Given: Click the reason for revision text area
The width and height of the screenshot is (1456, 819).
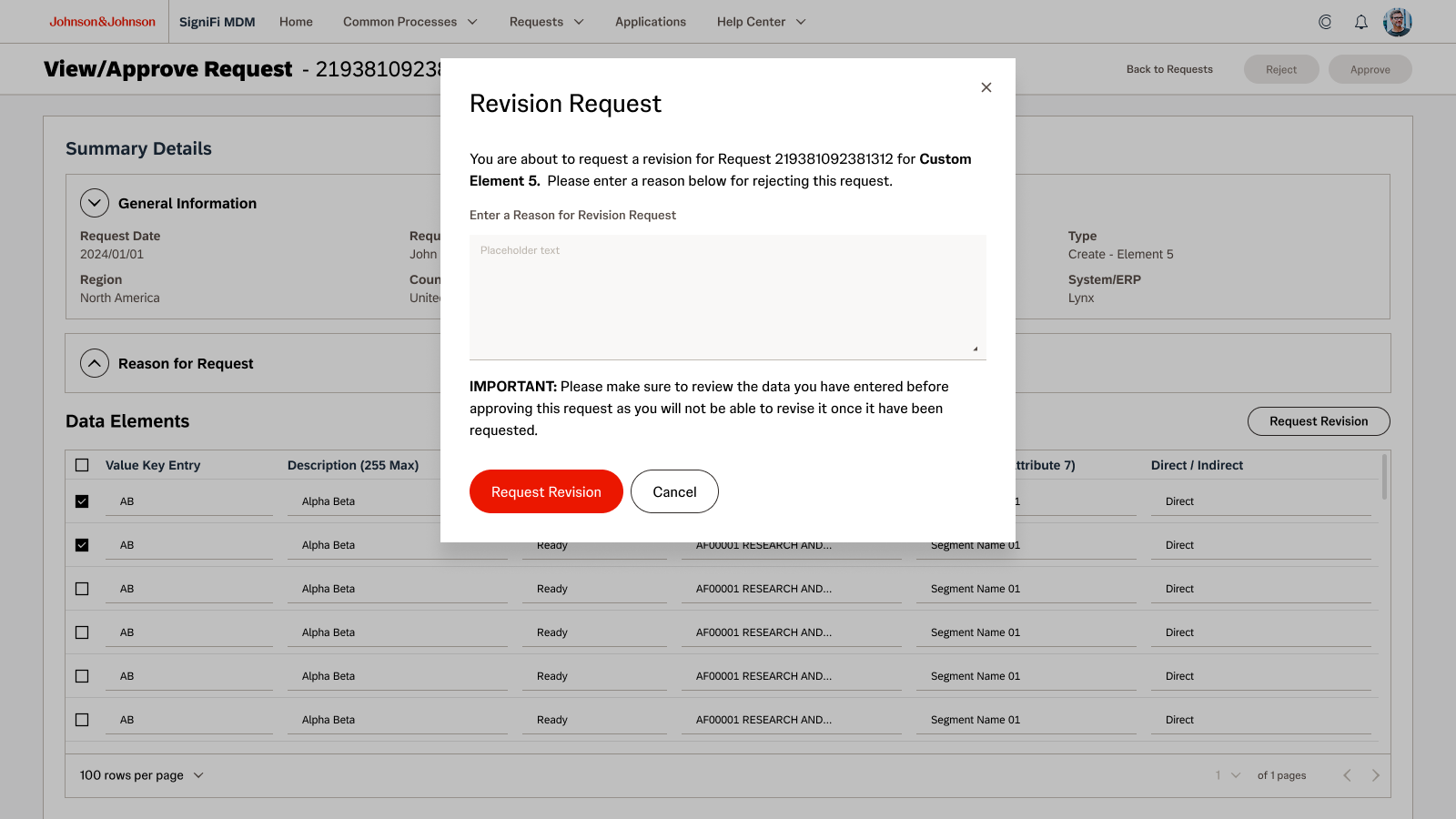Looking at the screenshot, I should point(727,297).
